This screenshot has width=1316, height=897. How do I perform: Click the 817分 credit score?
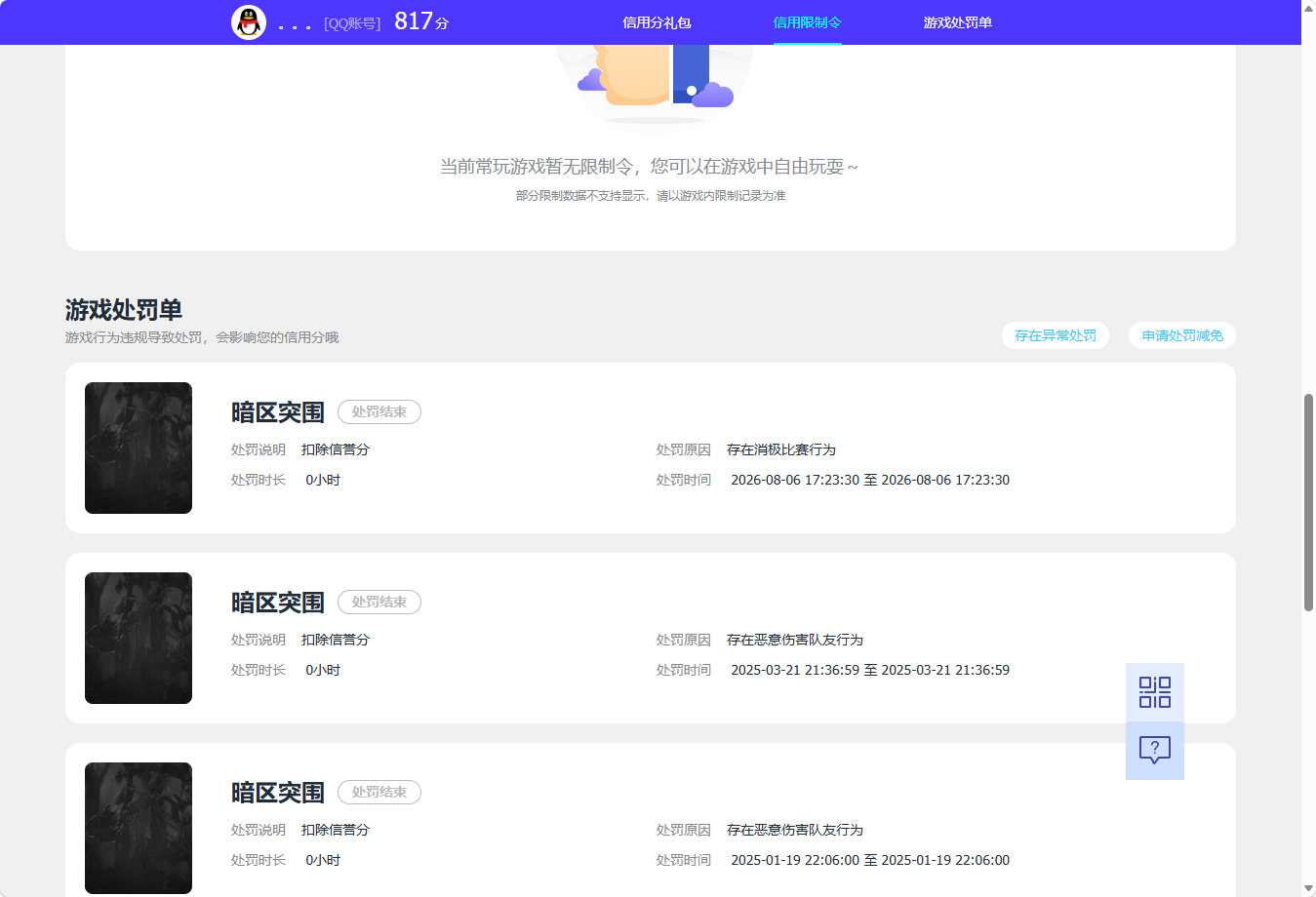(x=421, y=21)
